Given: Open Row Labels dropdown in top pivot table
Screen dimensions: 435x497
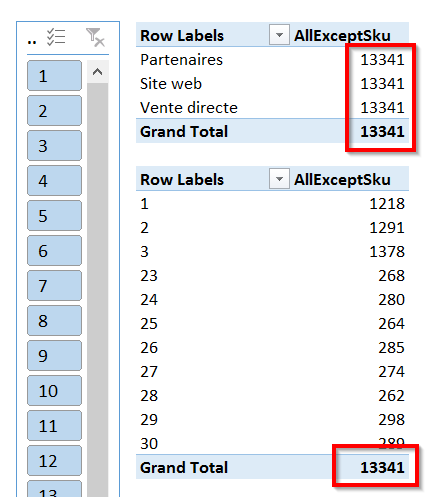Looking at the screenshot, I should point(279,35).
